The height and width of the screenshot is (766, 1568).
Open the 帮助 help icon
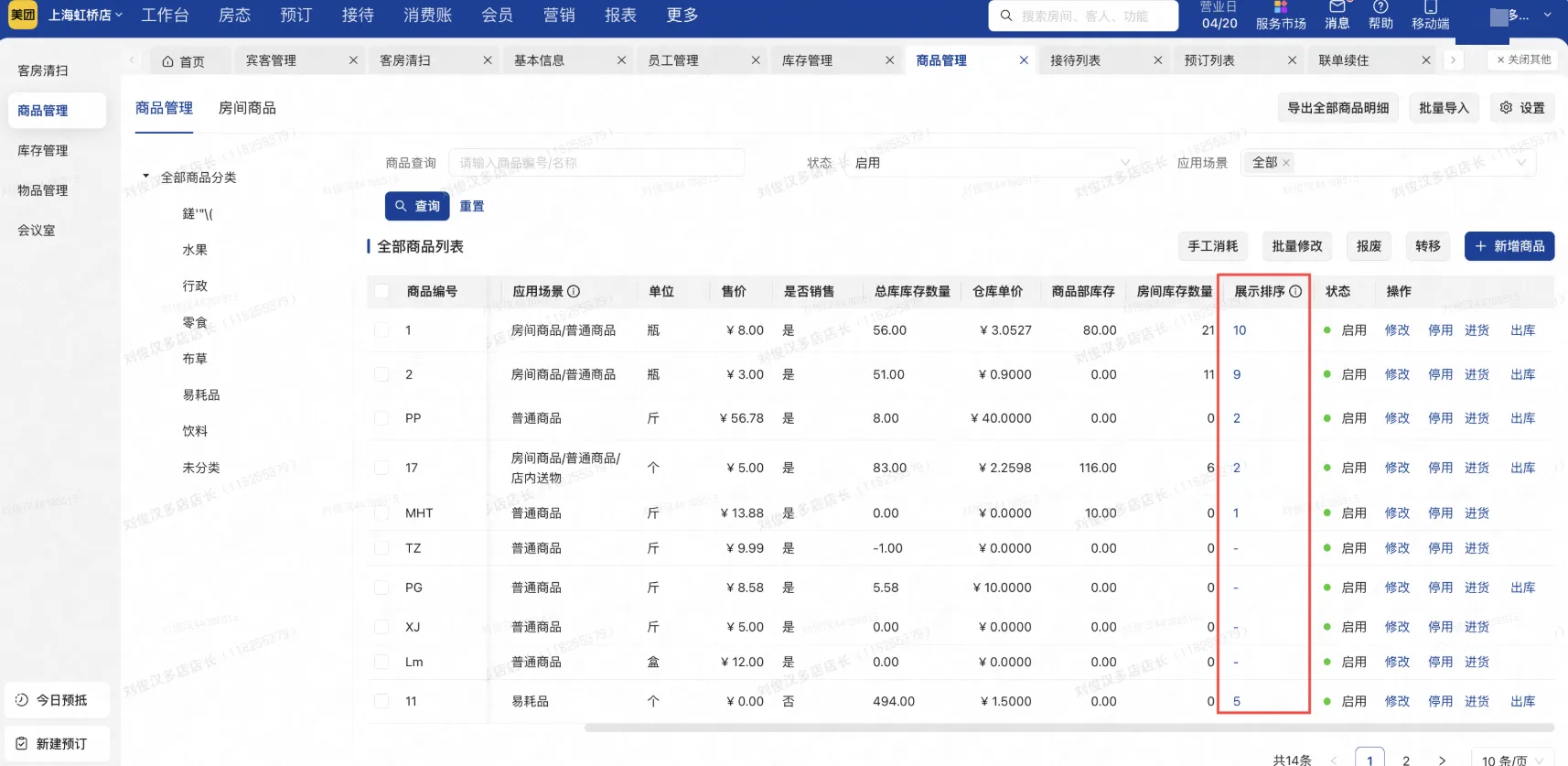coord(1380,7)
